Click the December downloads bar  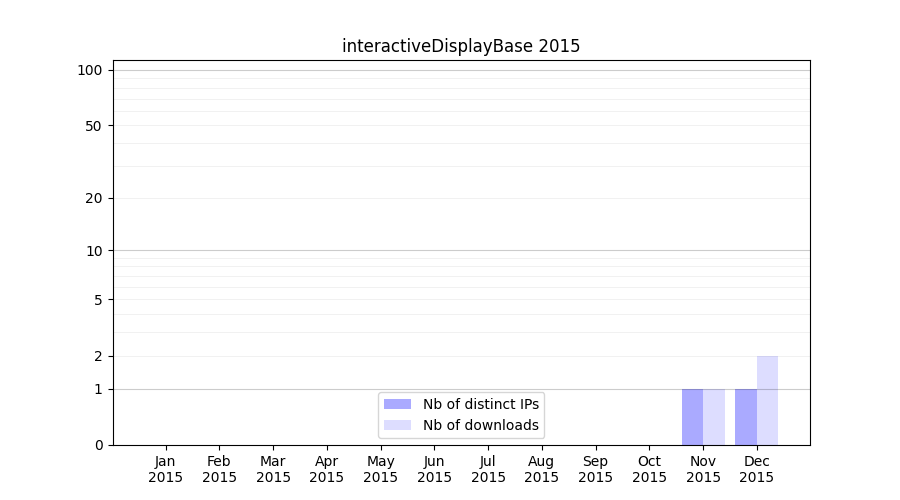[767, 400]
